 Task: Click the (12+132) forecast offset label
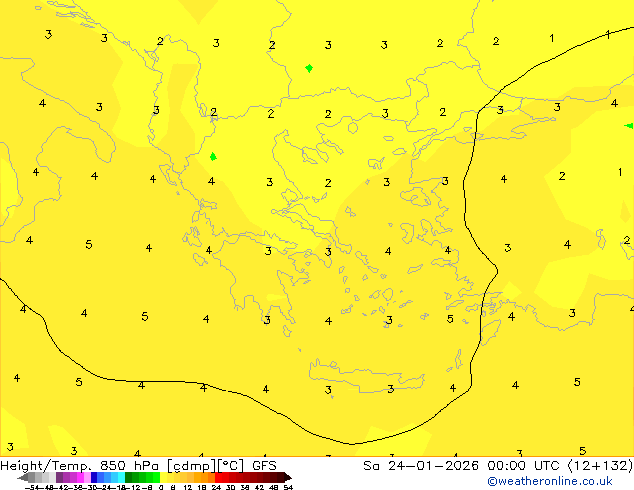[600, 466]
